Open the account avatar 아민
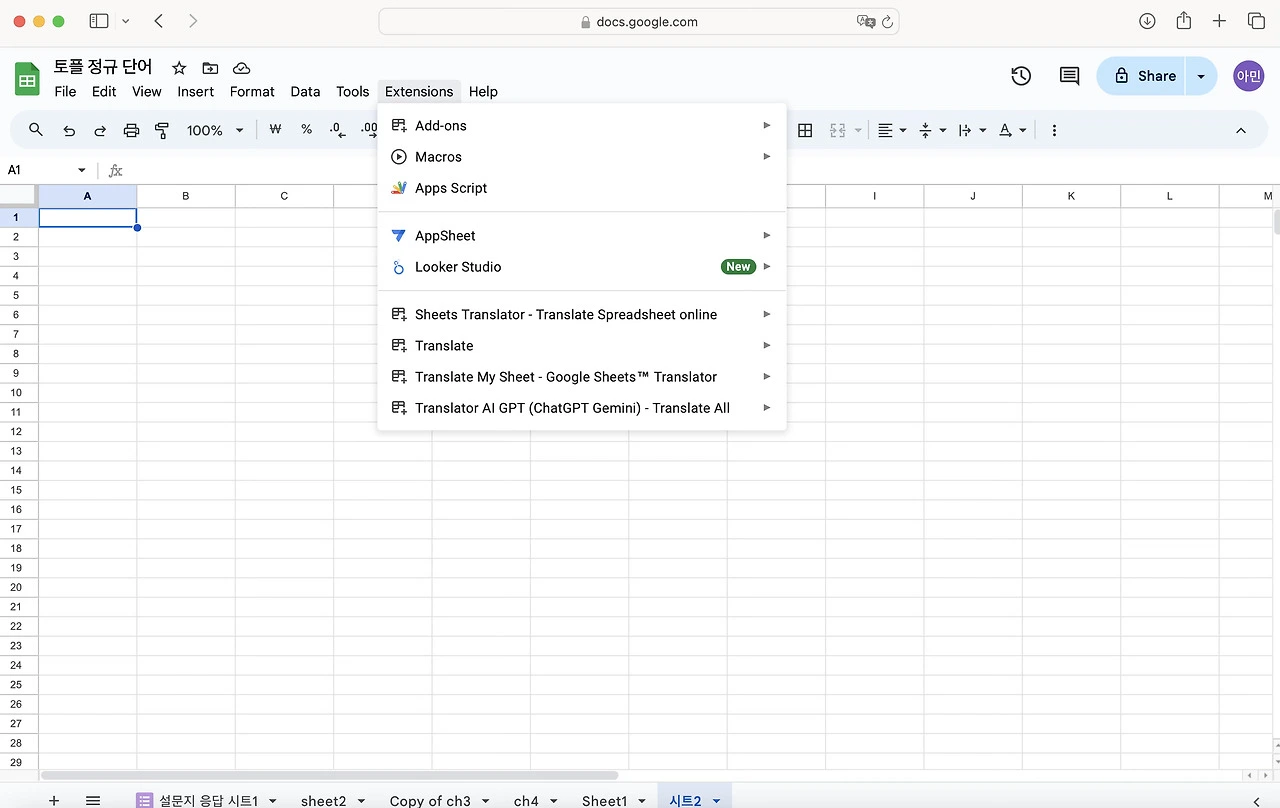Screen dimensions: 1280x808 [1249, 76]
